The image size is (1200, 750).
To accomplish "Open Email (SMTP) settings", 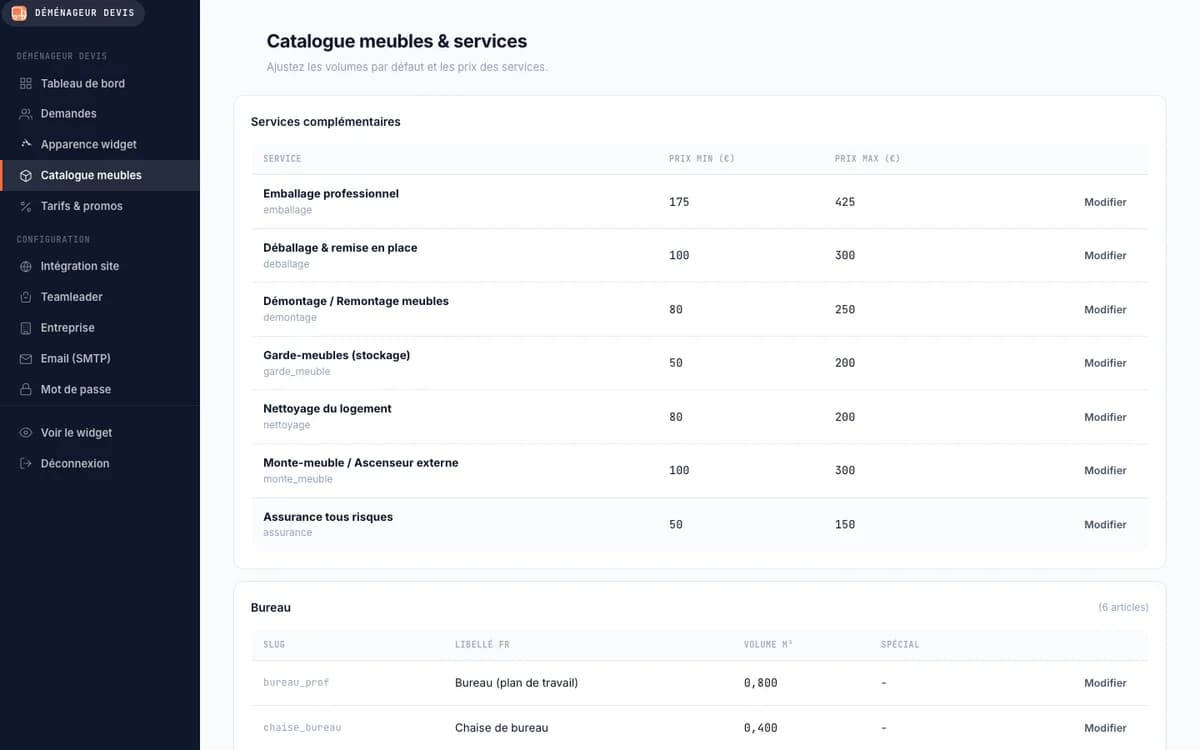I will pos(100,358).
